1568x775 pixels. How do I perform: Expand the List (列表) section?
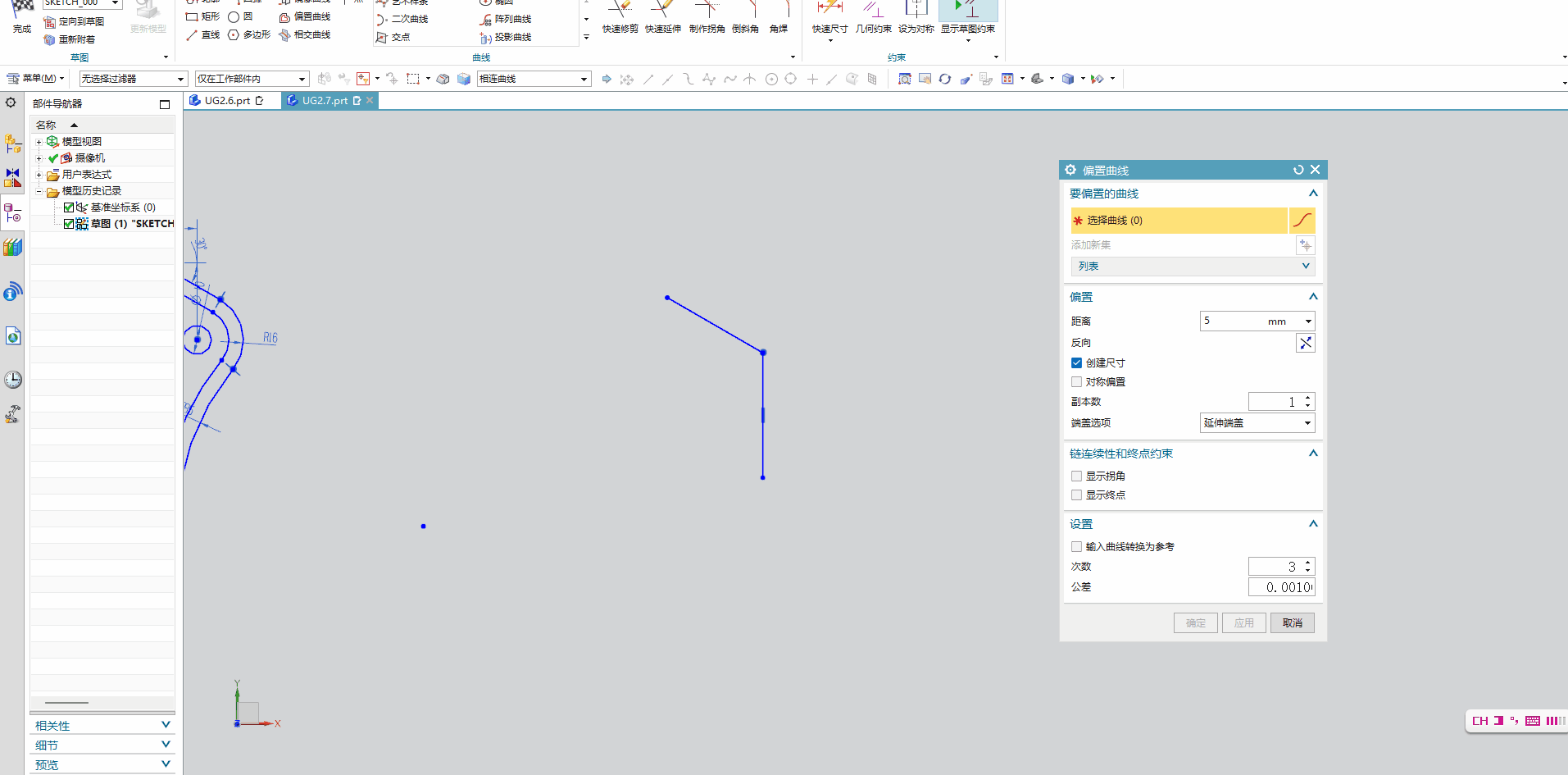[1193, 266]
